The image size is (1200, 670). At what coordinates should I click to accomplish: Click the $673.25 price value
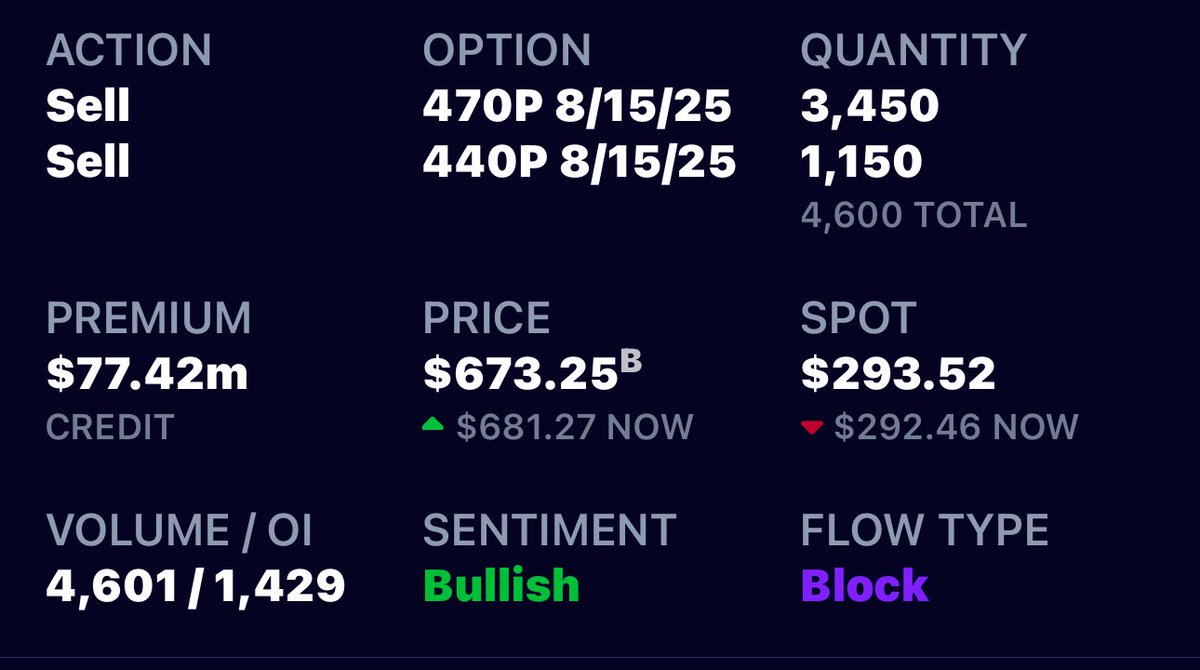point(520,374)
